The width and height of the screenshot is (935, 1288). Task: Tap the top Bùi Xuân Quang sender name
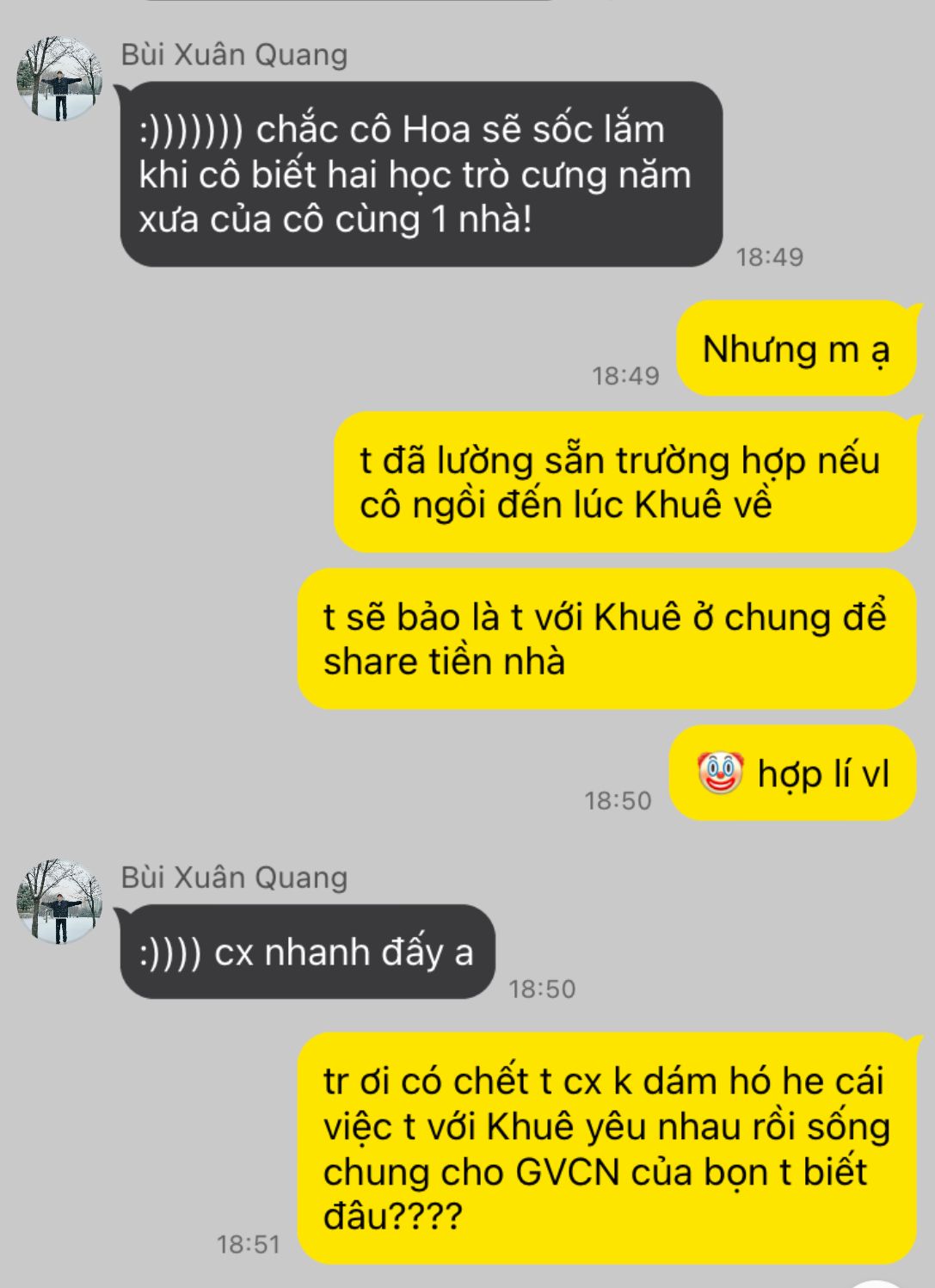click(234, 54)
